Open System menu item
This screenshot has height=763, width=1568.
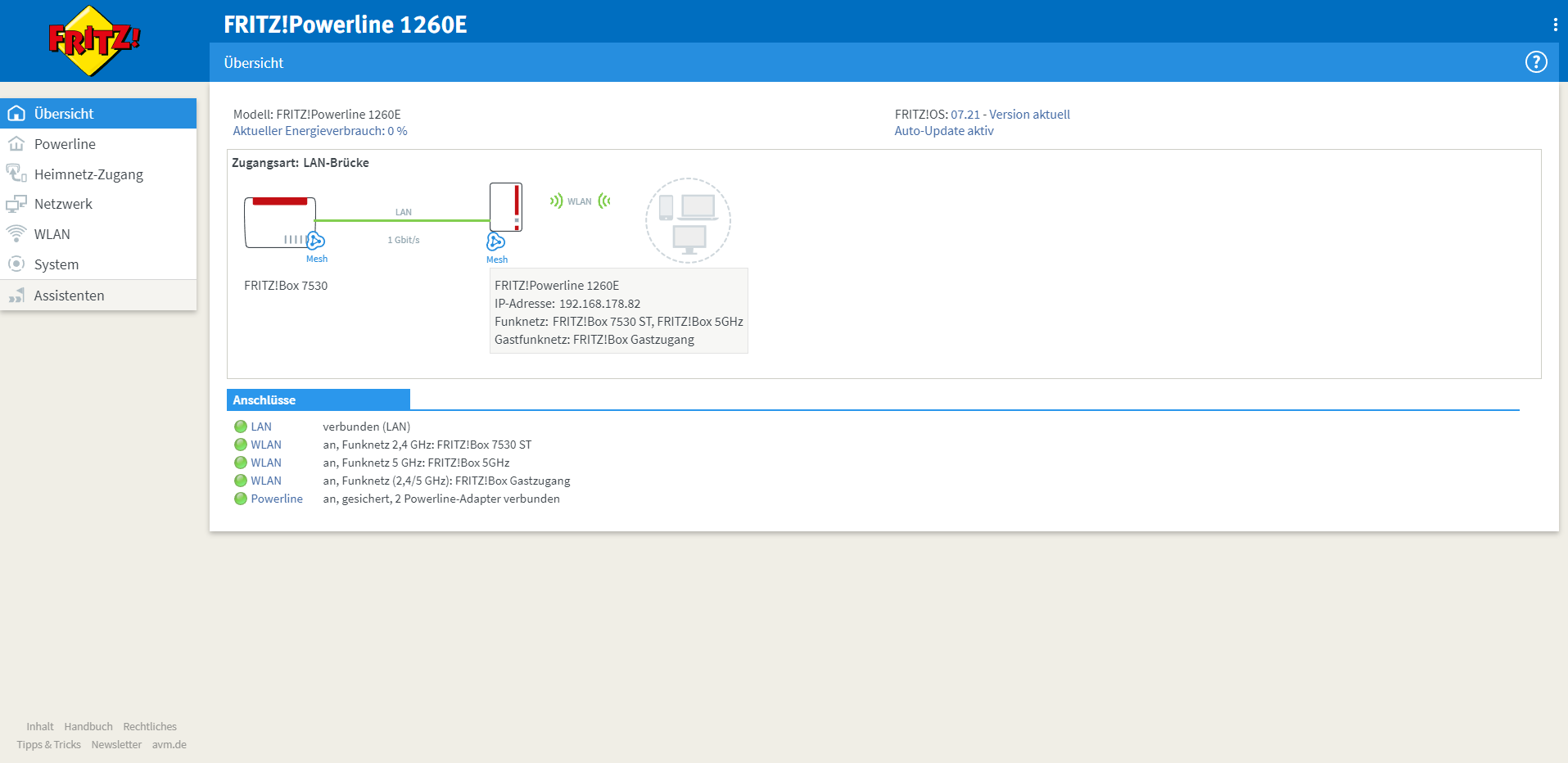click(x=98, y=264)
